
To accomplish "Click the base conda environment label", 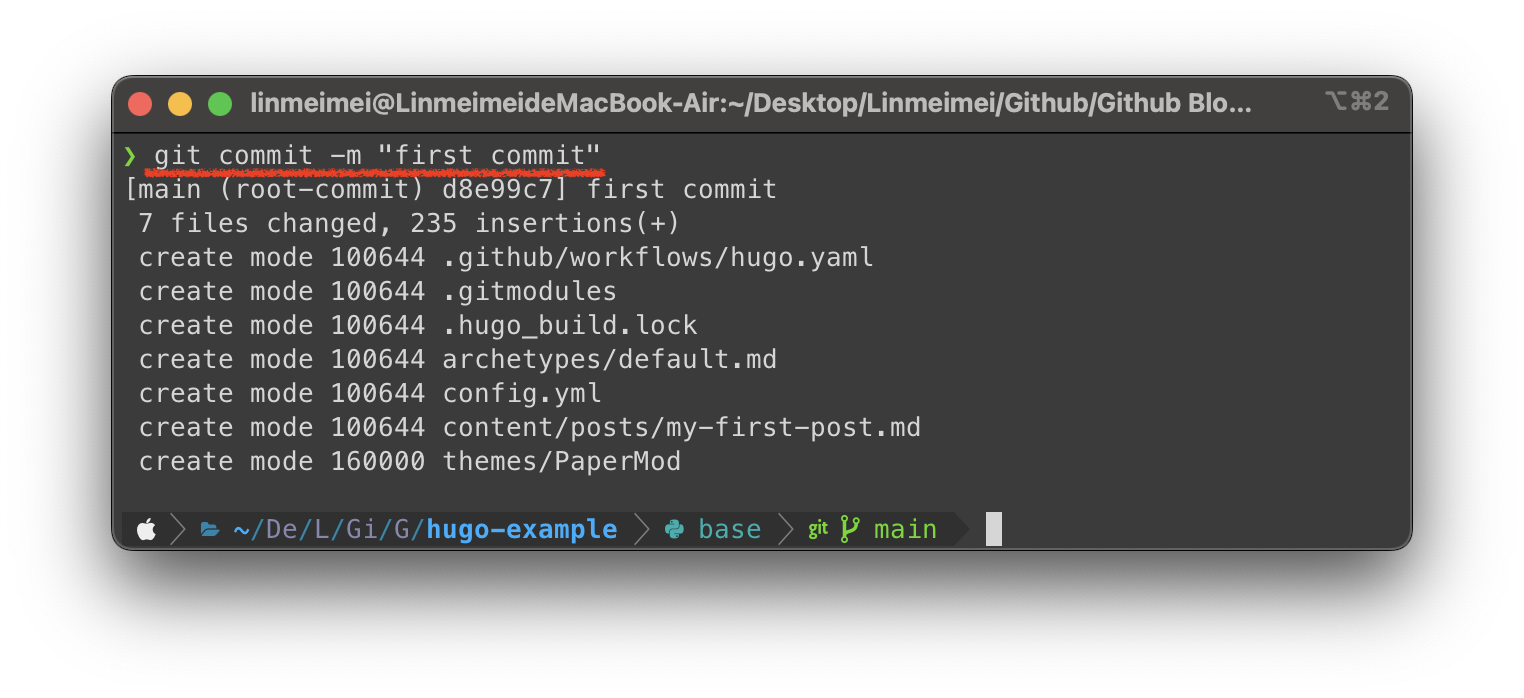I will [729, 529].
